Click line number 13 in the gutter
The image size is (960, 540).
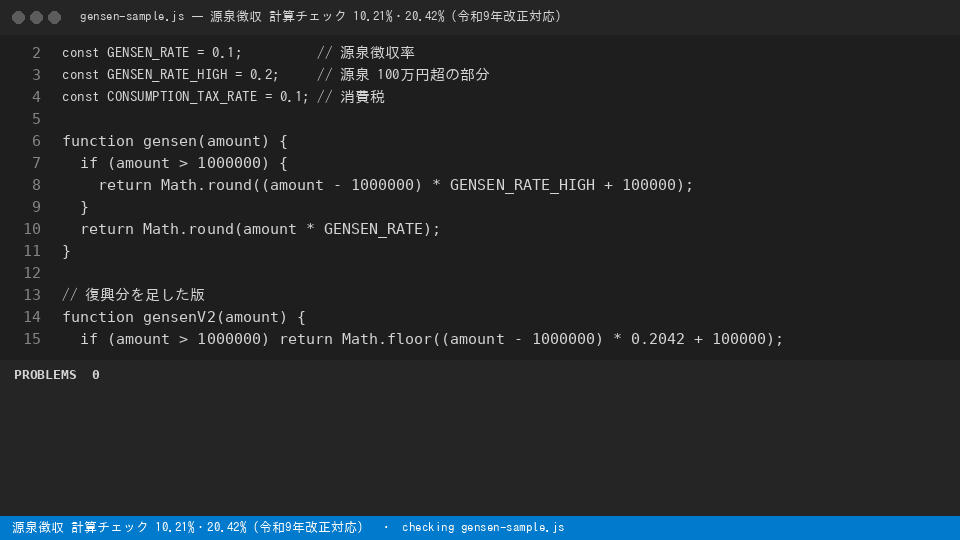32,296
